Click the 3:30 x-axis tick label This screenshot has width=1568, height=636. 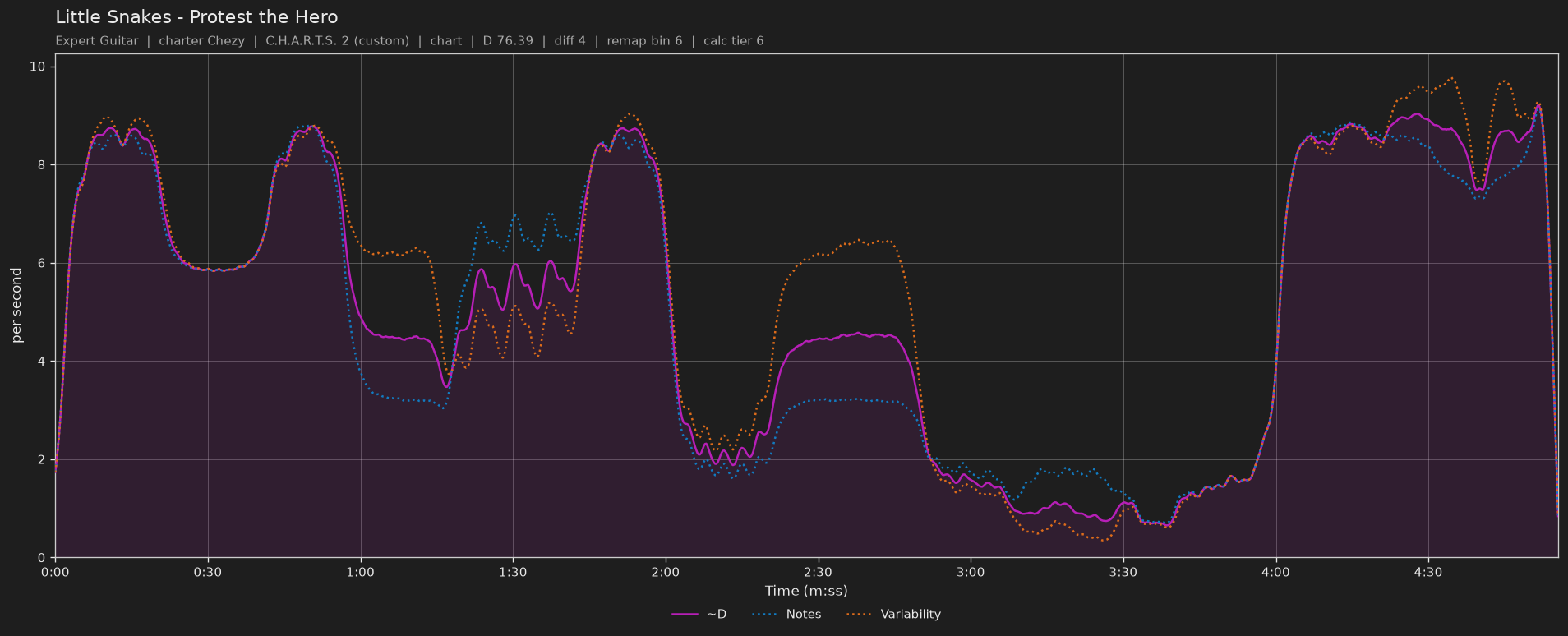click(1123, 572)
